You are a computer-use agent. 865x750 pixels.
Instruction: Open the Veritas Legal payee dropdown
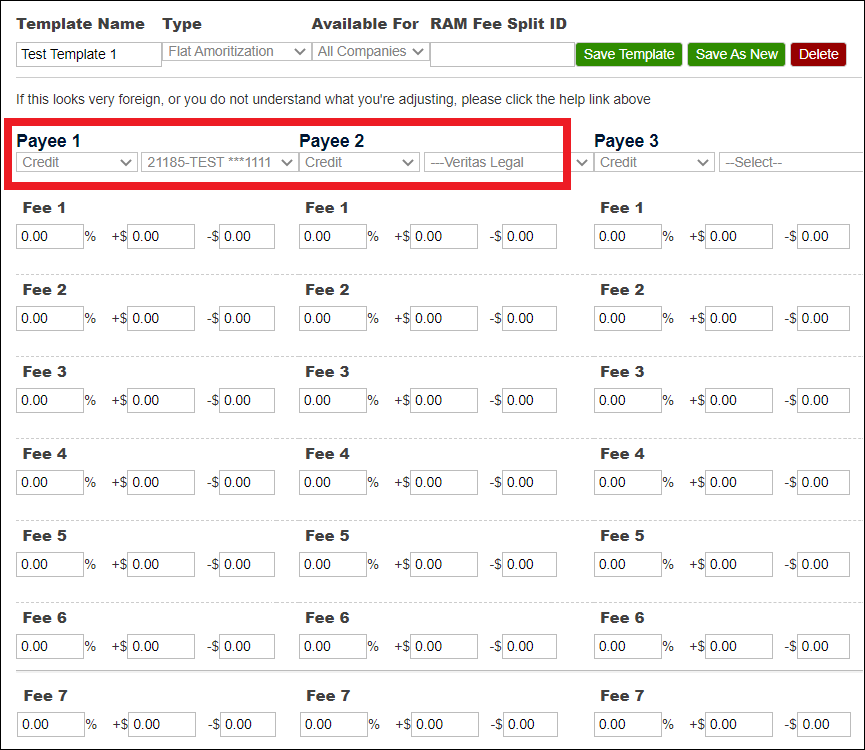(502, 162)
